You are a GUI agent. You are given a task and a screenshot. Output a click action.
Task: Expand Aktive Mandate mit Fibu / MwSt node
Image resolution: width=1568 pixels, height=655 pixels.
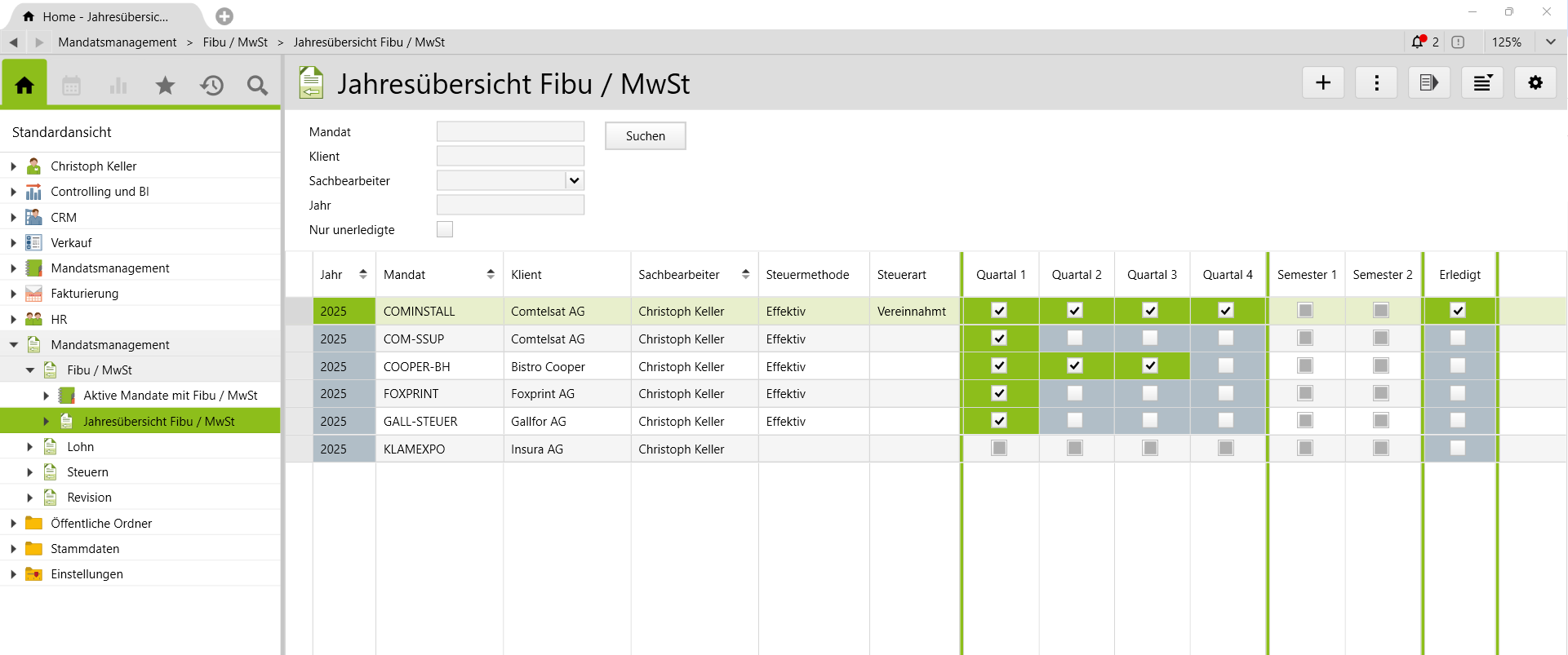click(46, 396)
